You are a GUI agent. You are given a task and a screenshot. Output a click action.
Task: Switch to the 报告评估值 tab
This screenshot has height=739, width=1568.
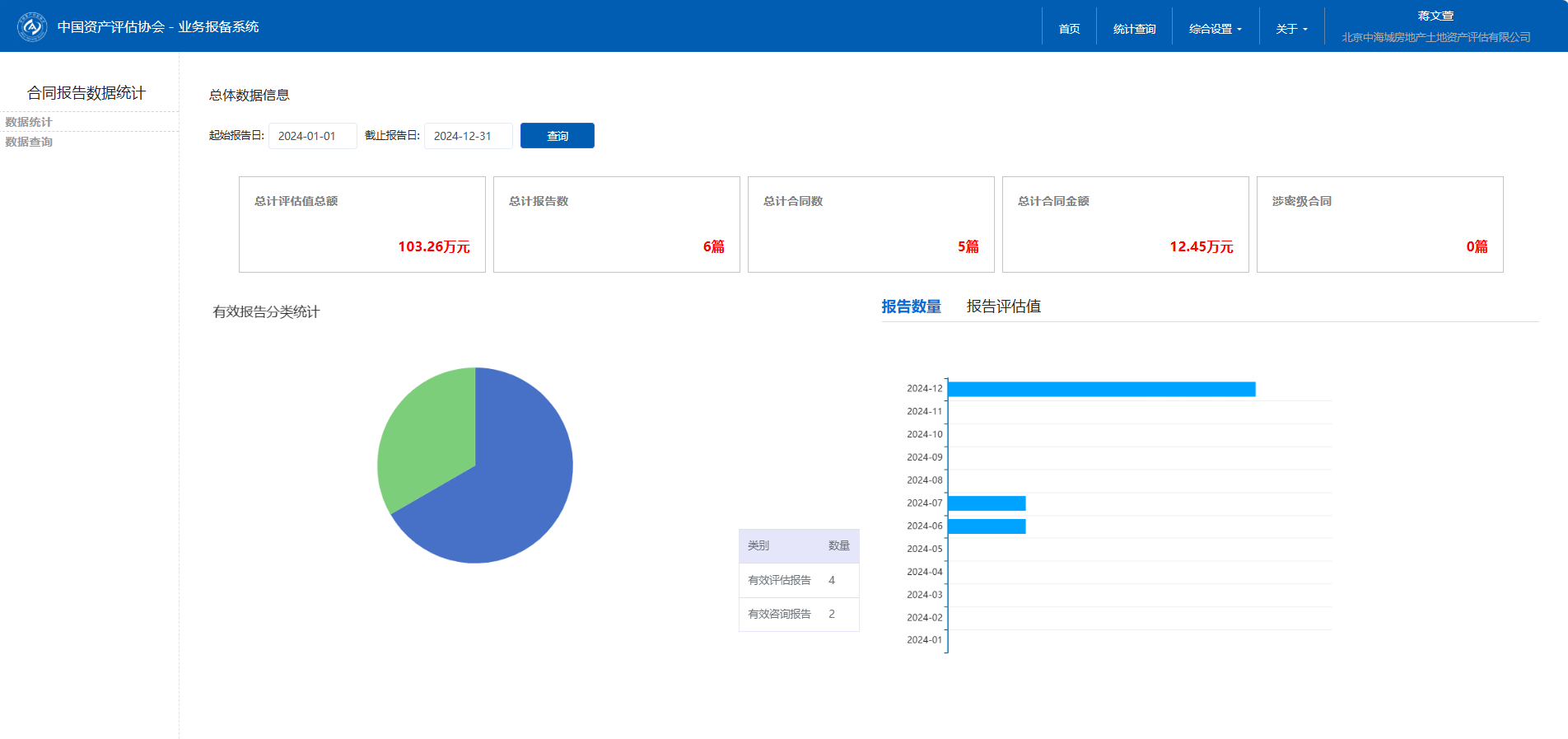(x=1003, y=306)
